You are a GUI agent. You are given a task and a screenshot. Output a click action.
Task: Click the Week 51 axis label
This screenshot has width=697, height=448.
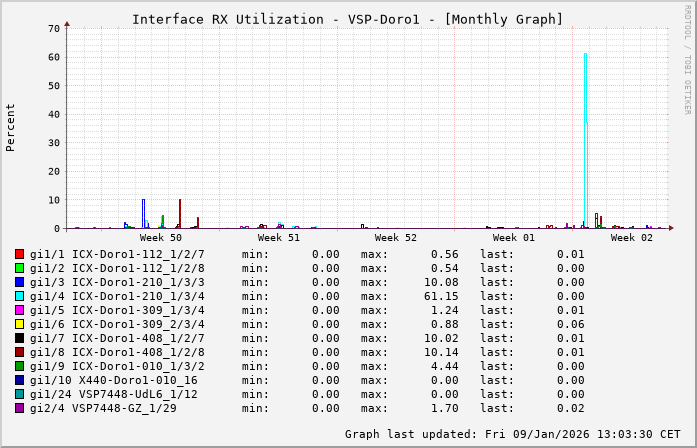pos(279,238)
